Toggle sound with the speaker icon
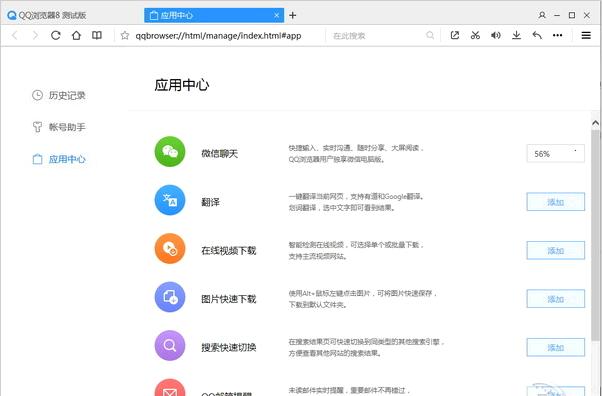 pos(496,36)
